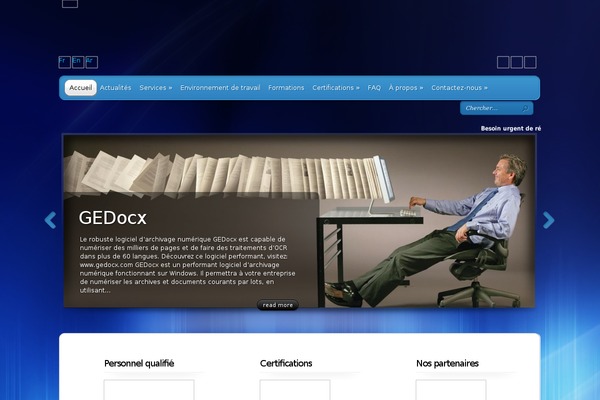Open Environnement de travail page
Viewport: 600px width, 400px height.
click(x=220, y=88)
